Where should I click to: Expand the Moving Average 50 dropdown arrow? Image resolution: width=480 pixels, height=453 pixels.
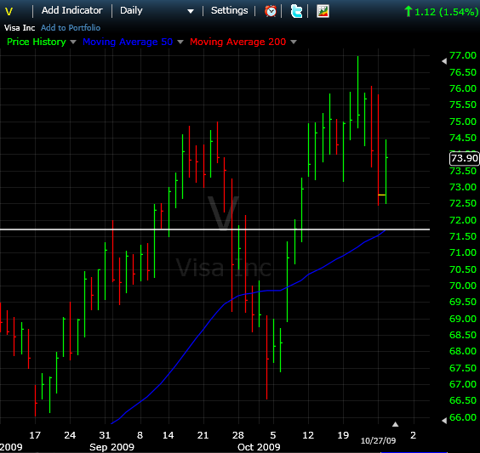tap(180, 42)
